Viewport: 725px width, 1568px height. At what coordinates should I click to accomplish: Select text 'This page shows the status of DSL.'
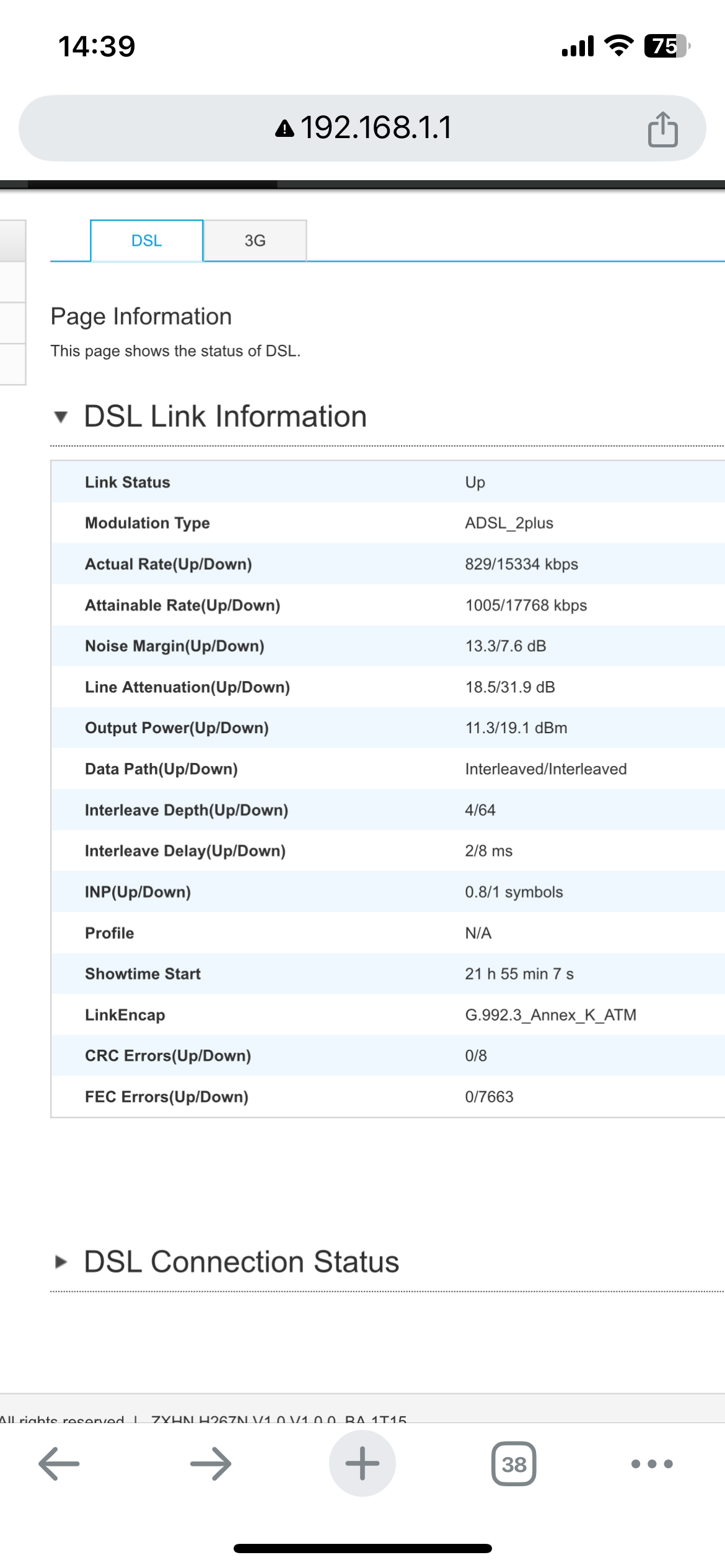pyautogui.click(x=175, y=351)
